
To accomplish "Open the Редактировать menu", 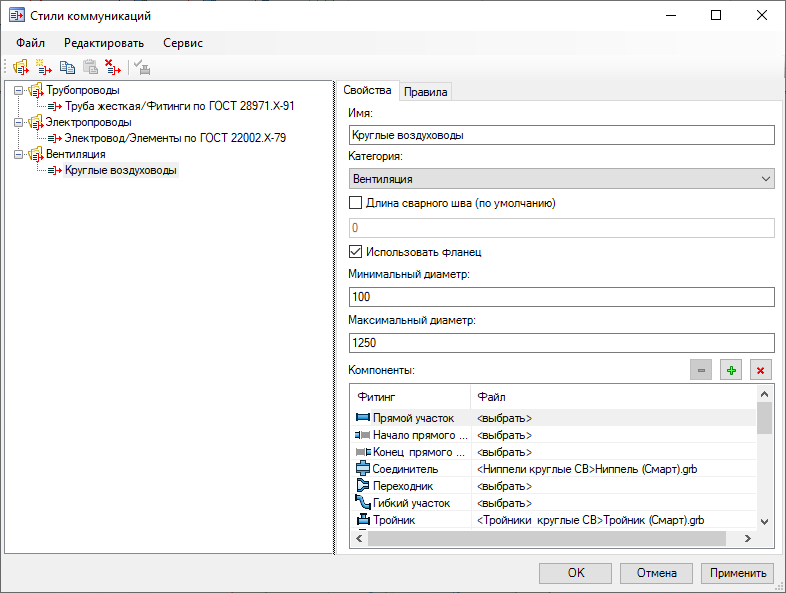I will [x=104, y=43].
